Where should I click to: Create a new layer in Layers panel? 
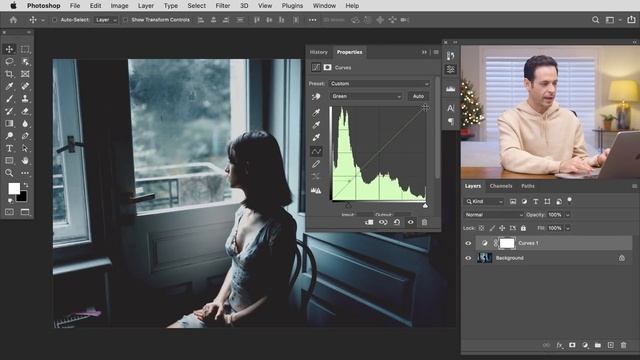pos(611,345)
